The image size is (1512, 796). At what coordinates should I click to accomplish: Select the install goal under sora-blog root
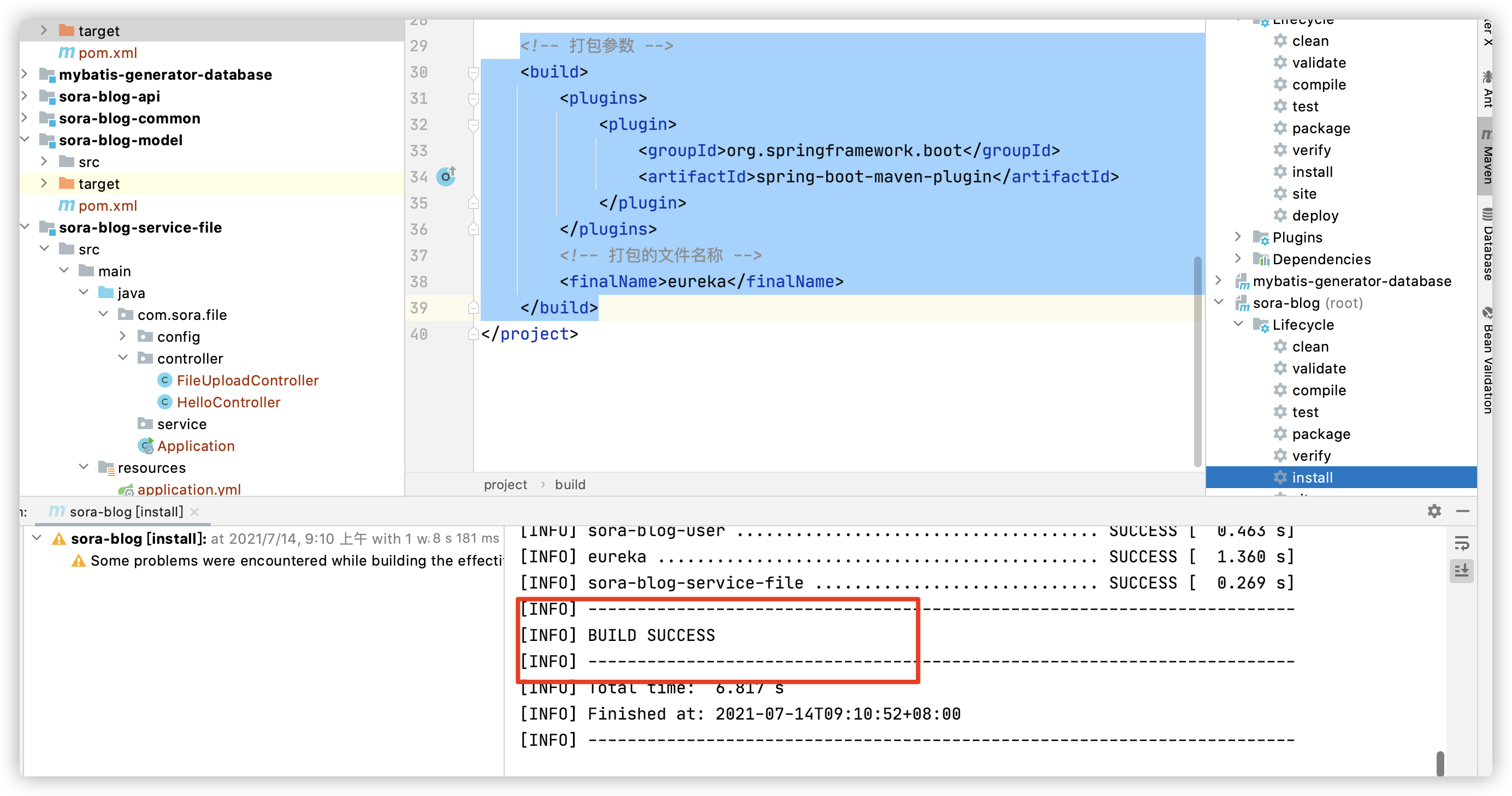point(1312,478)
